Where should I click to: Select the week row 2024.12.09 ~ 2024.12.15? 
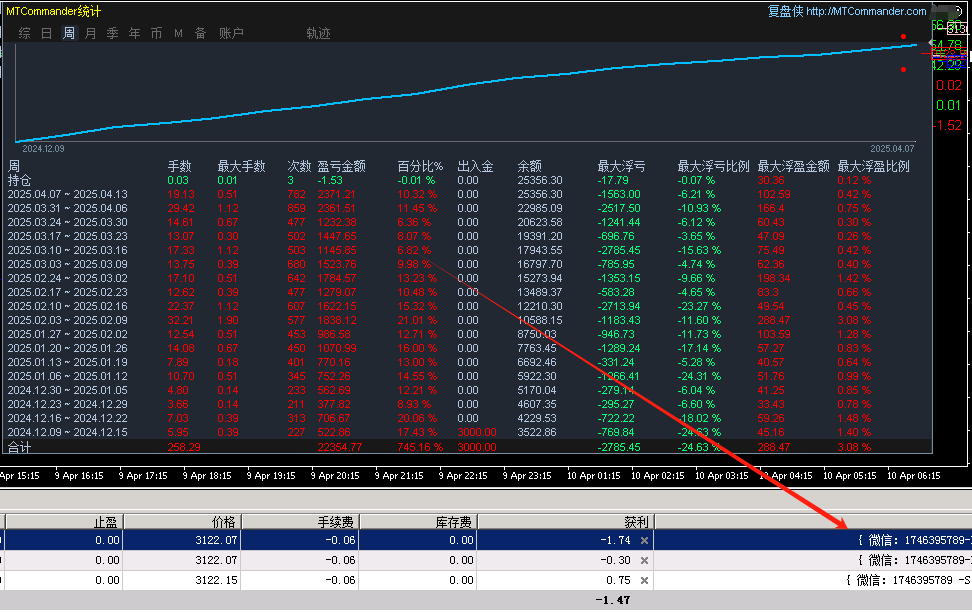tap(467, 432)
